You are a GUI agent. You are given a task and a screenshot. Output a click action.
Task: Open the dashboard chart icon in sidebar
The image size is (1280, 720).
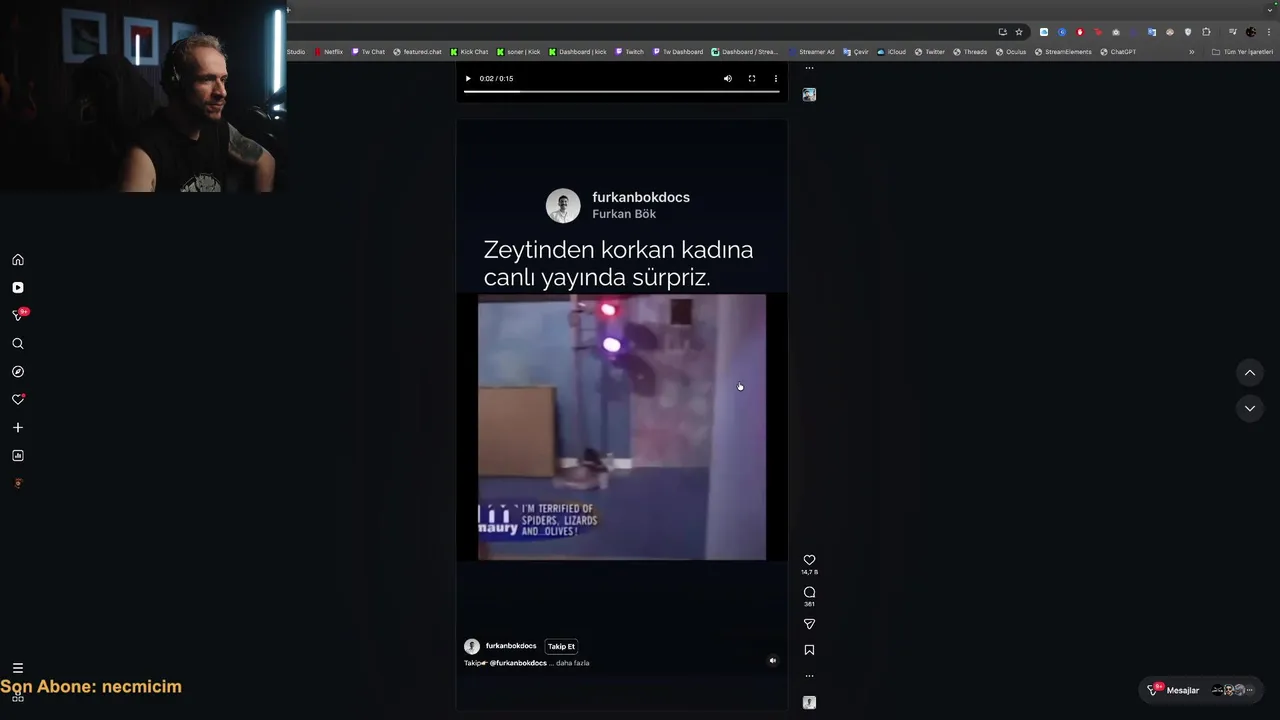18,456
